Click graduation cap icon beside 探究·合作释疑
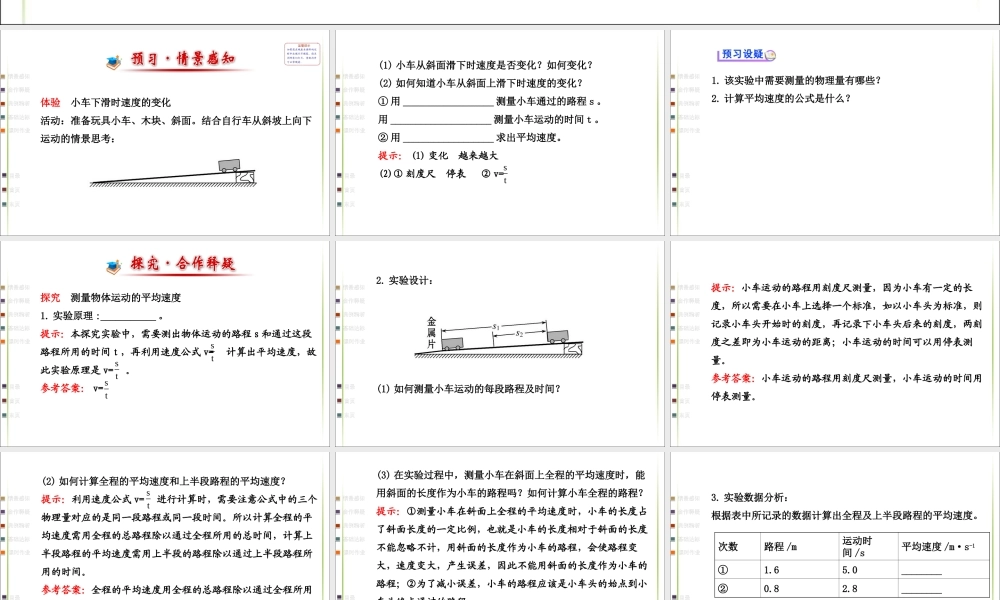The height and width of the screenshot is (600, 1000). pos(113,265)
